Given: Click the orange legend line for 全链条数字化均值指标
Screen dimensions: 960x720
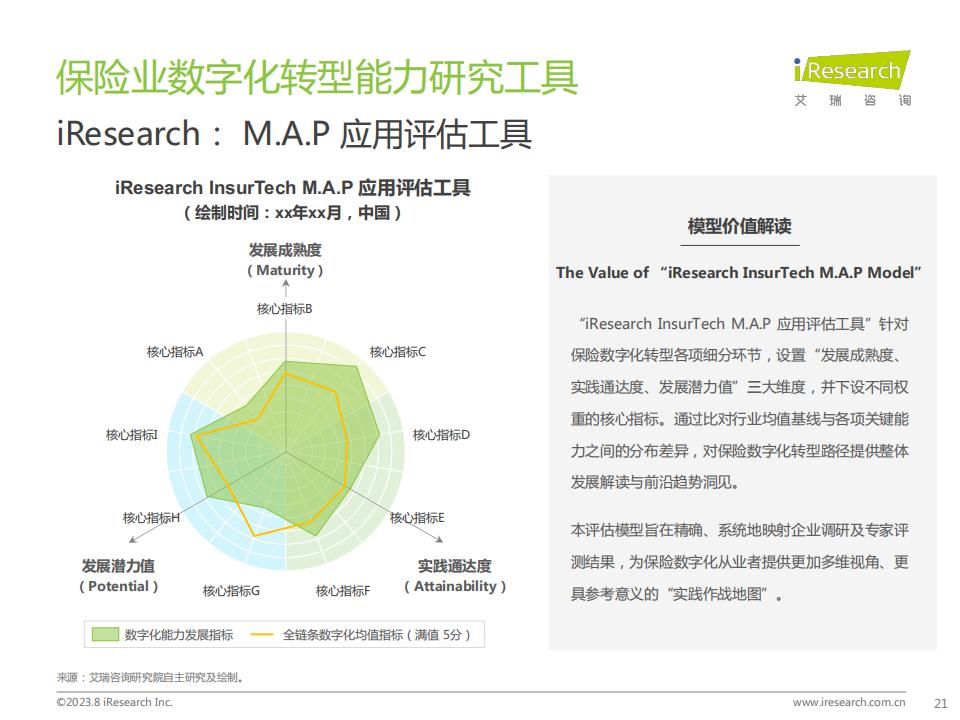Looking at the screenshot, I should point(262,634).
